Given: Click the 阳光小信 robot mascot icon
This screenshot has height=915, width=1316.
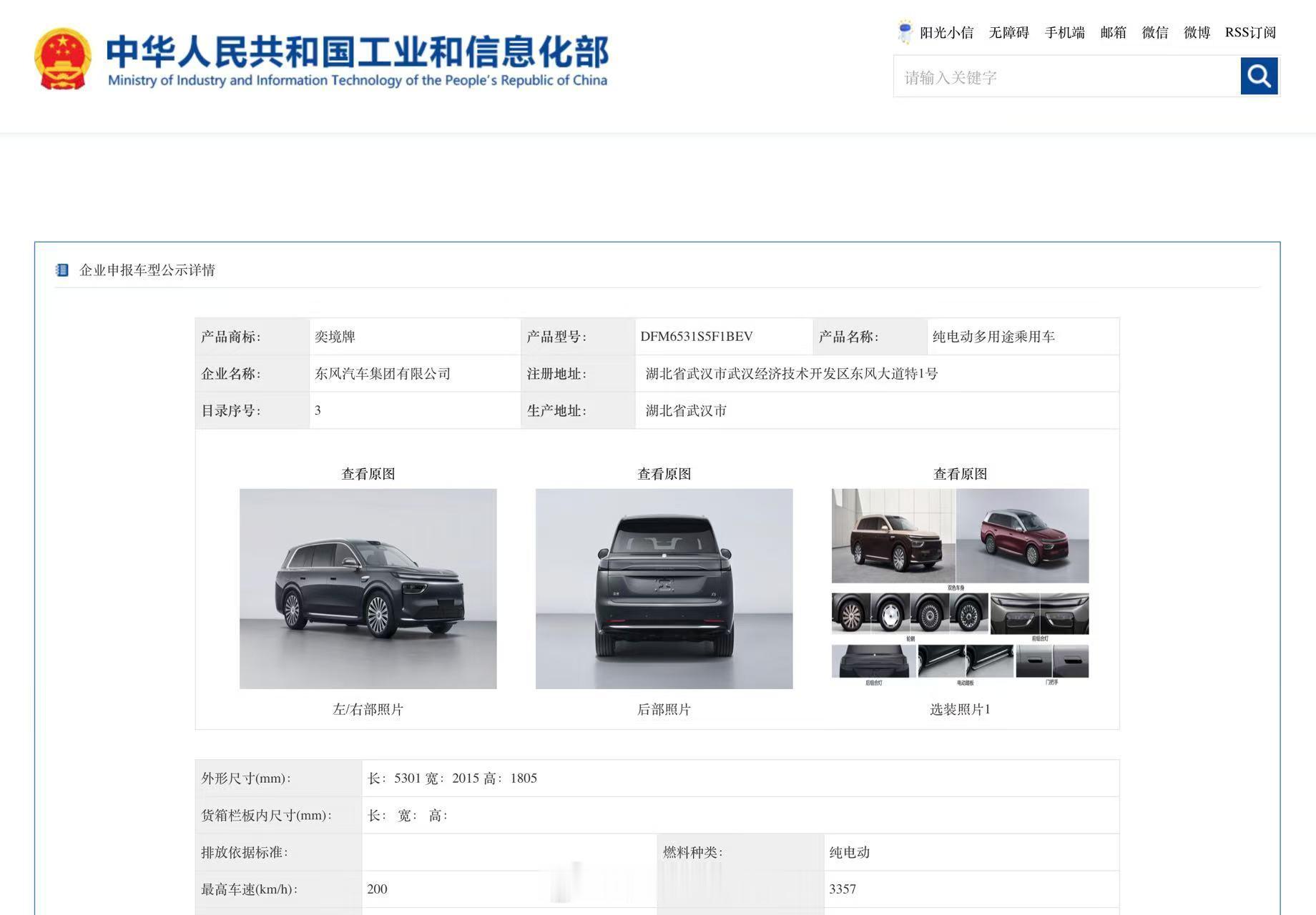Looking at the screenshot, I should coord(905,32).
